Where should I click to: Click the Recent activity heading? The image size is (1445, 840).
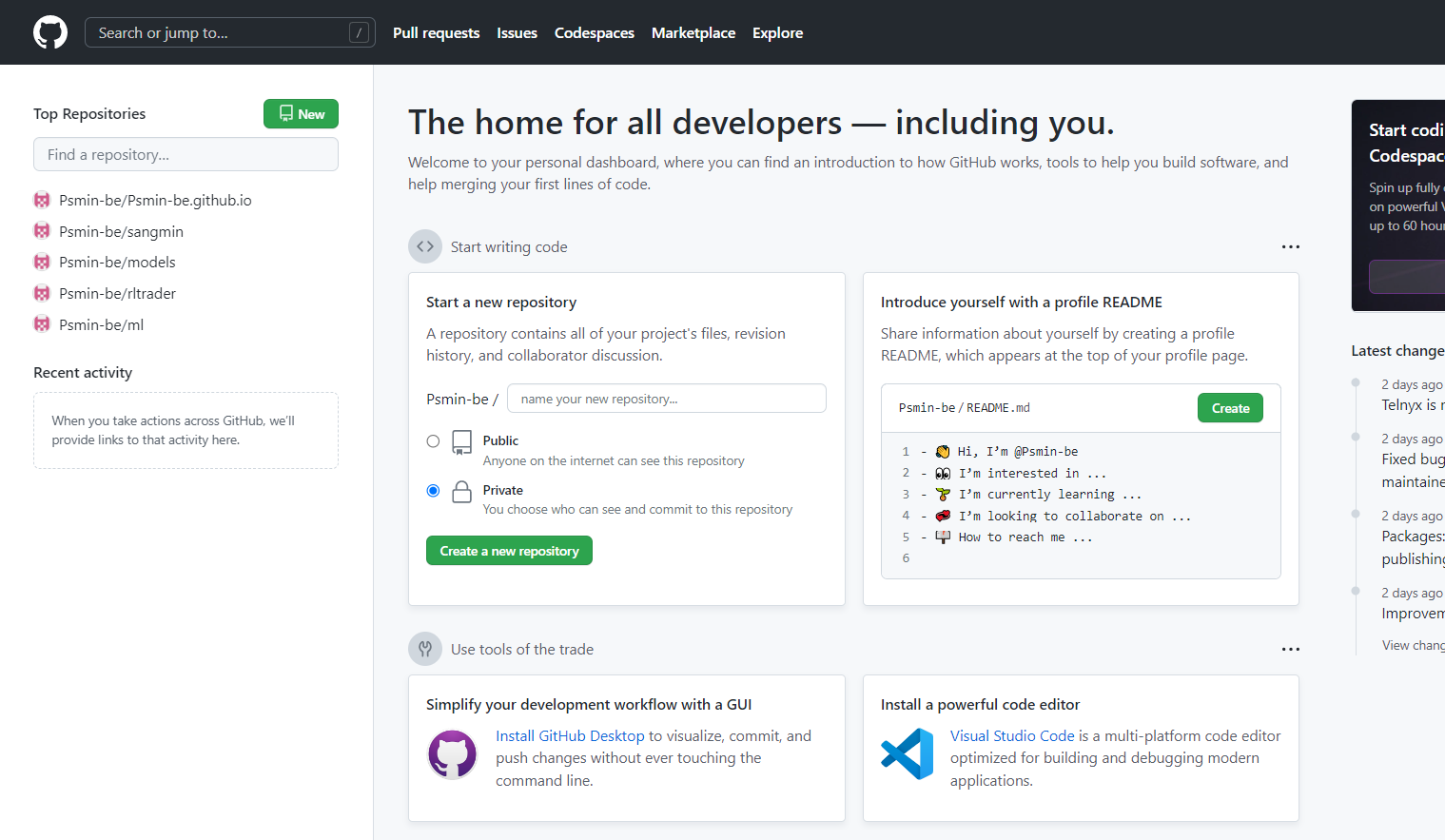coord(83,373)
